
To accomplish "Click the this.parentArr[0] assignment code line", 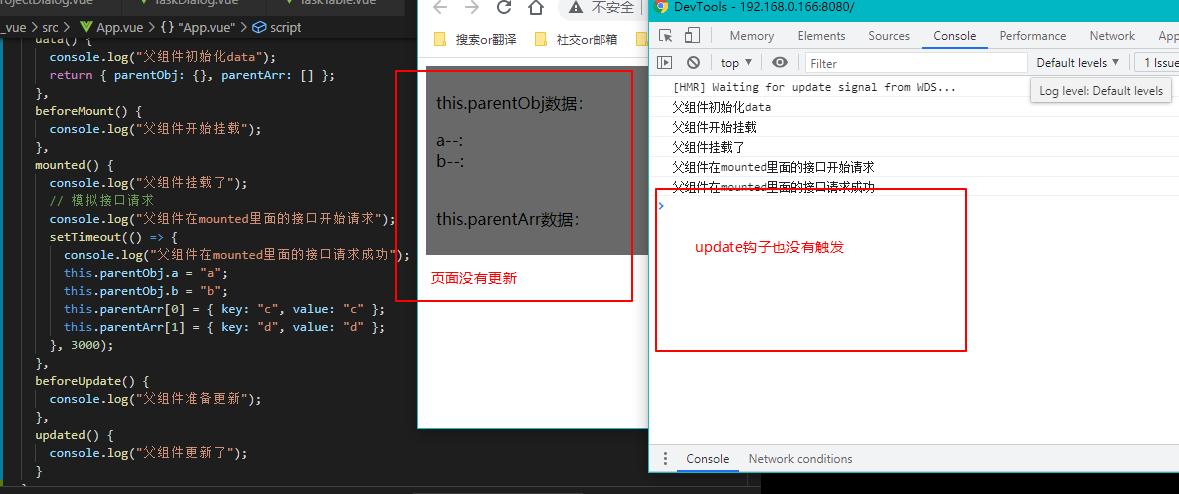I will (224, 309).
